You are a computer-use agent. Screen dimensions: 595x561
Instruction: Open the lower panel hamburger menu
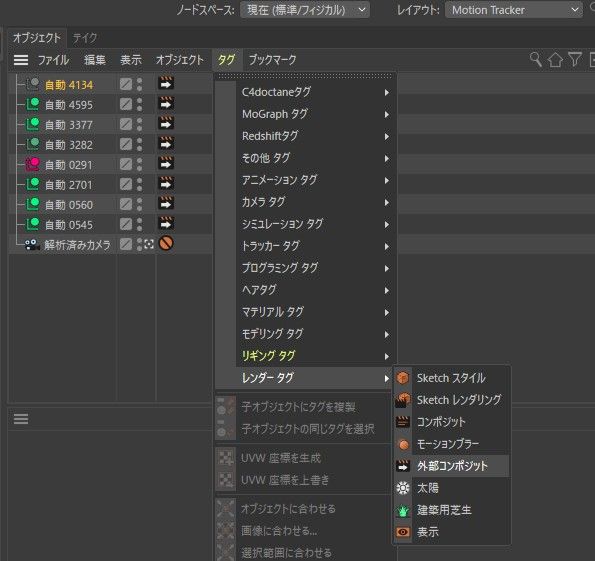click(x=21, y=419)
